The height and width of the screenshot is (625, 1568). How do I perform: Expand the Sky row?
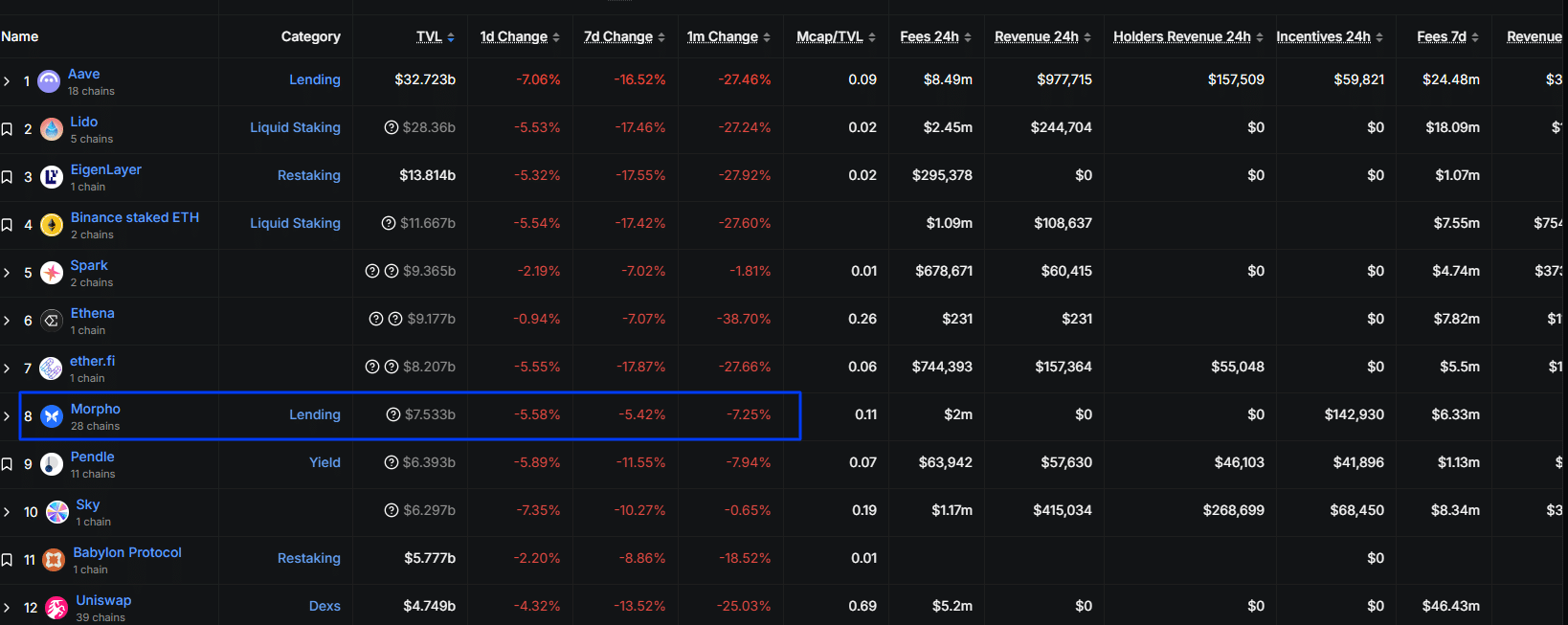pyautogui.click(x=7, y=512)
